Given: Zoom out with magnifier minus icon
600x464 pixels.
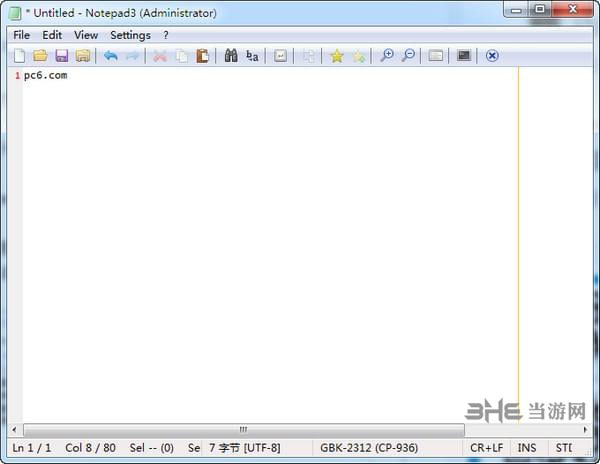Looking at the screenshot, I should (x=408, y=56).
